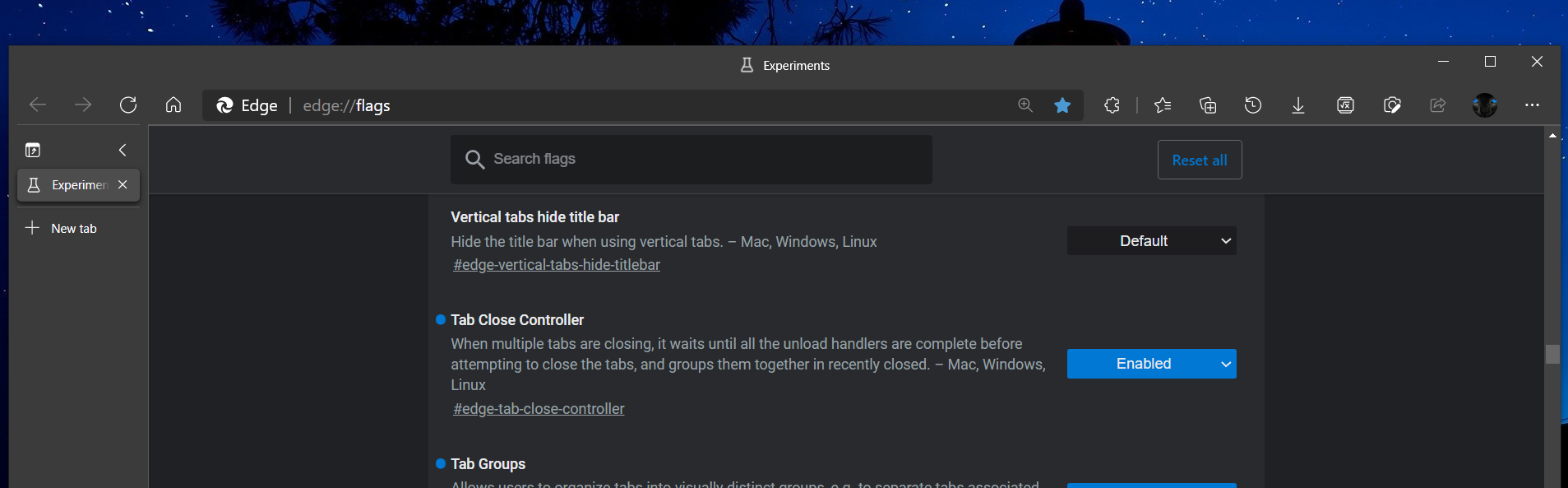Expand Vertical tabs hide title bar dropdown
The image size is (1568, 488).
click(x=1151, y=241)
